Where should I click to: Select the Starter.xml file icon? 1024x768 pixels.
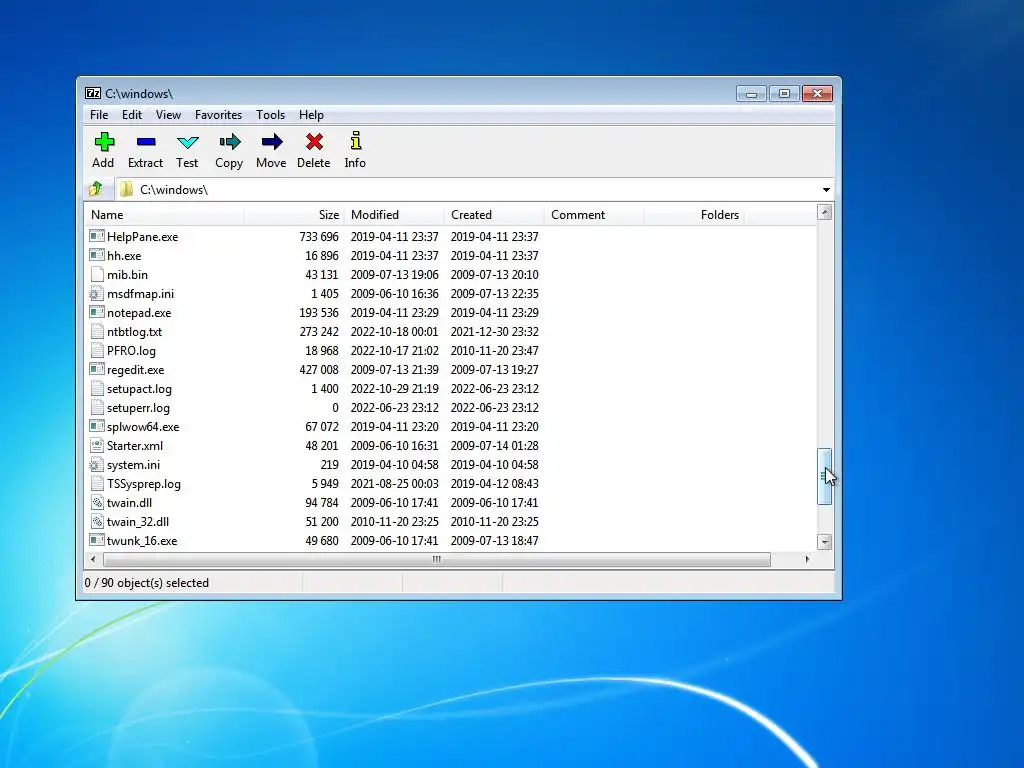coord(97,445)
